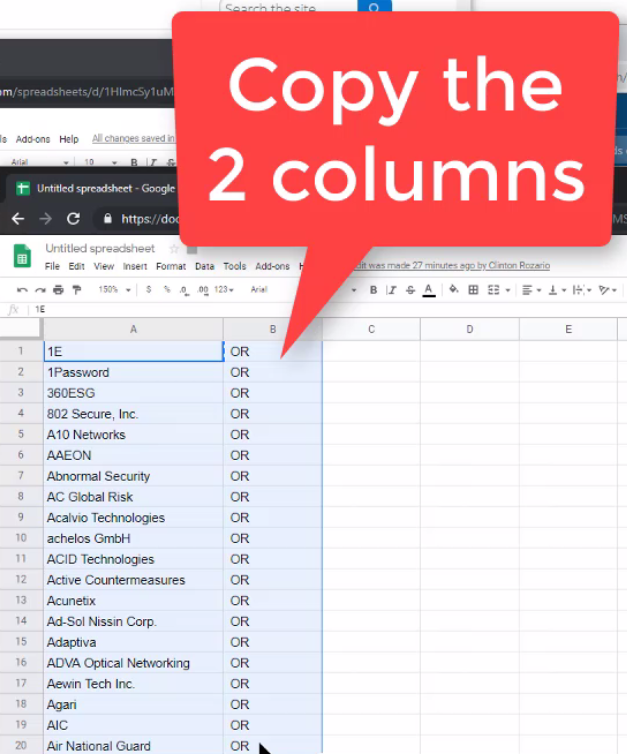
Task: Click the Sheets favicon on the browser tab
Action: [23, 188]
